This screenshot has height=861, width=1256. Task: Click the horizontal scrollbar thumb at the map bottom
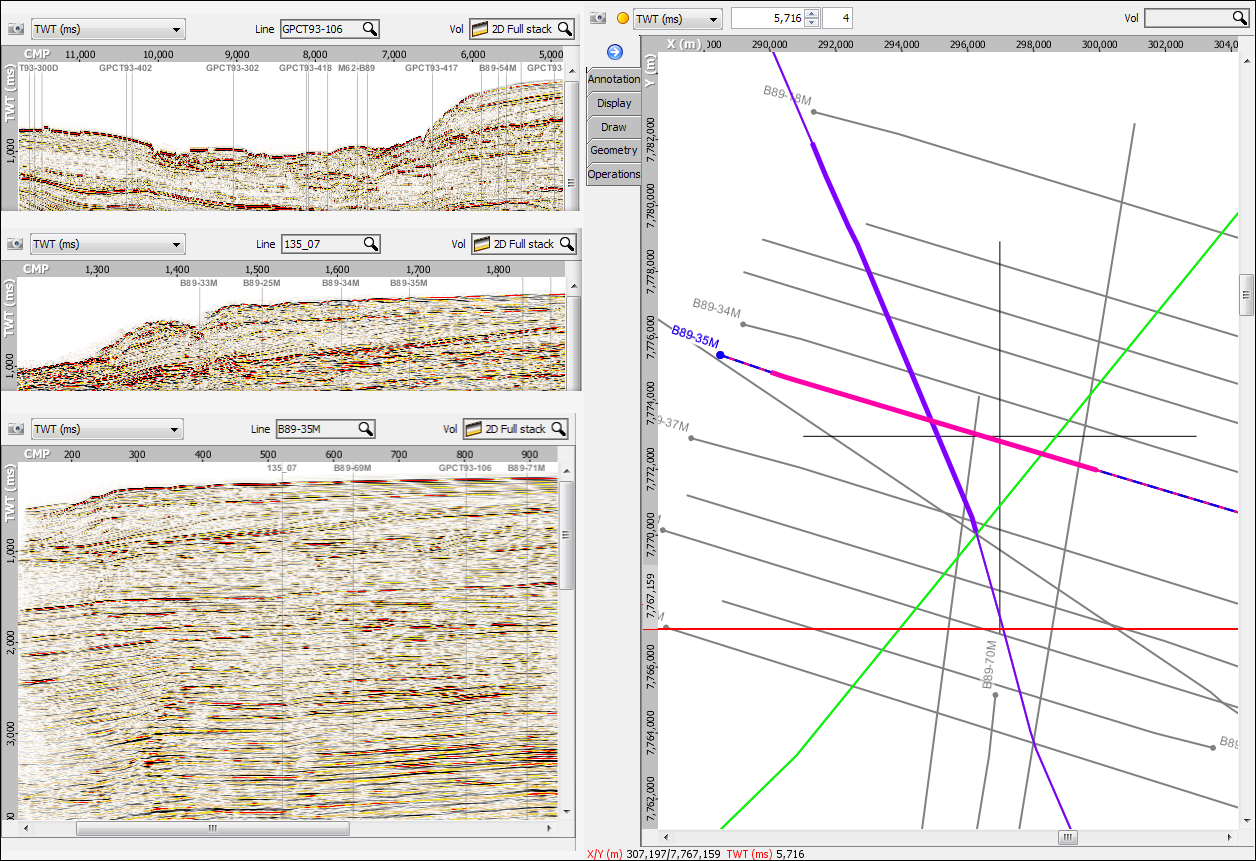pyautogui.click(x=1067, y=837)
